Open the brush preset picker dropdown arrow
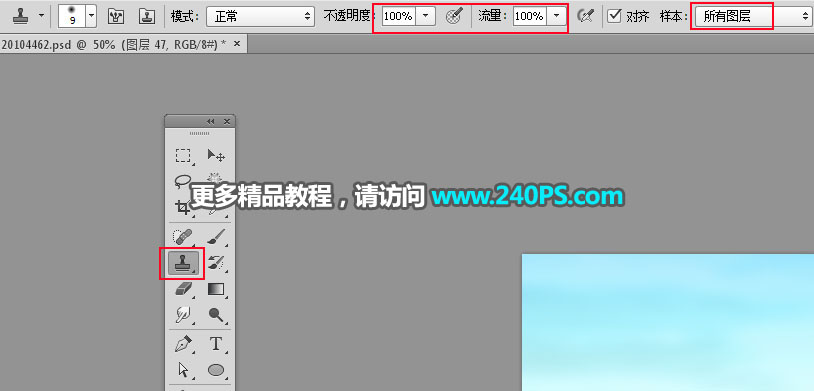 coord(91,17)
